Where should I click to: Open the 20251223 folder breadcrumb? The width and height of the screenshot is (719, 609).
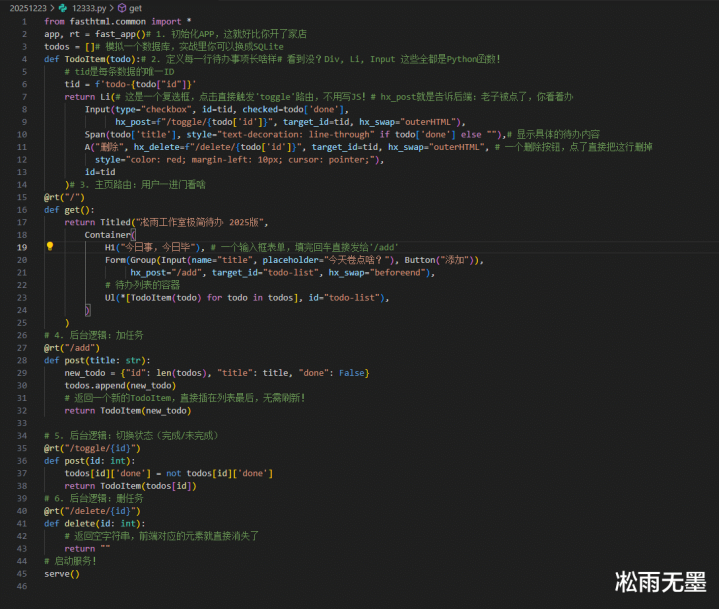pos(28,8)
